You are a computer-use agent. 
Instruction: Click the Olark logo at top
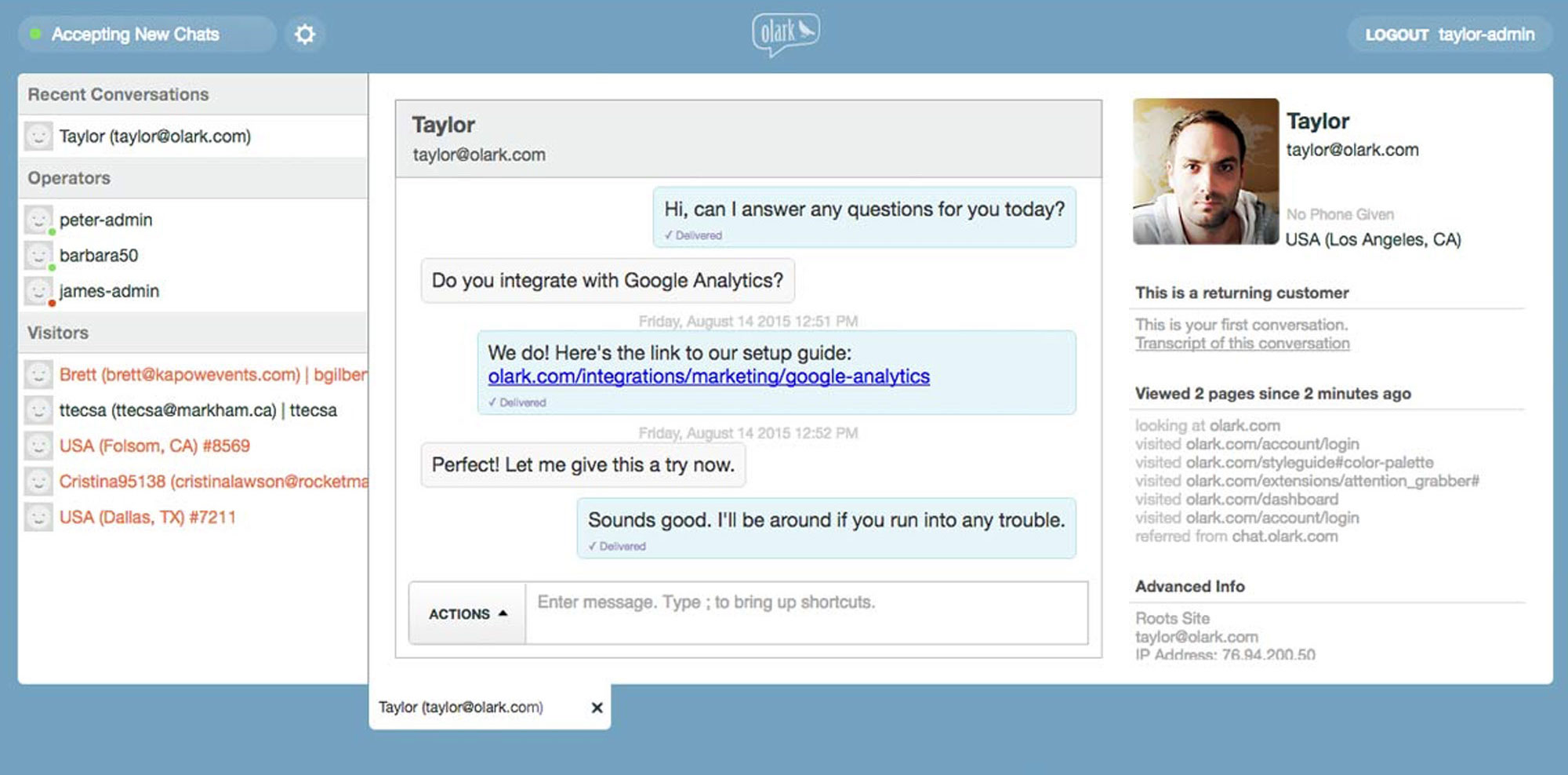[x=786, y=34]
